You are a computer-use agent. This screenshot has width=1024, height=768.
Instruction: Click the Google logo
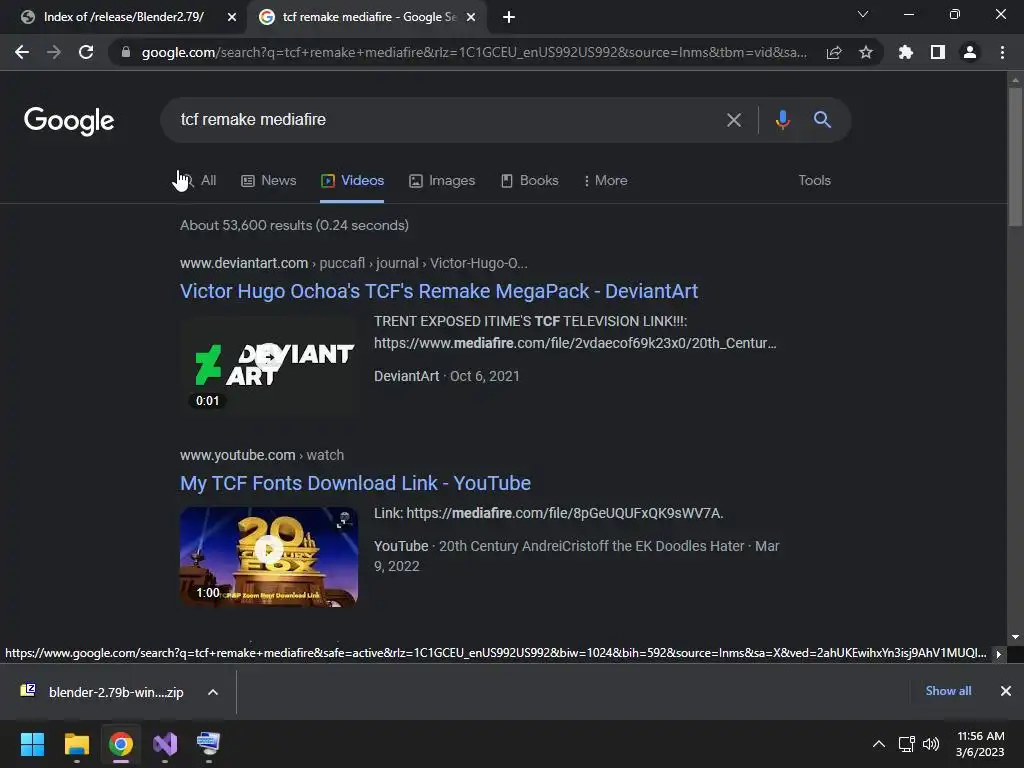pyautogui.click(x=69, y=121)
